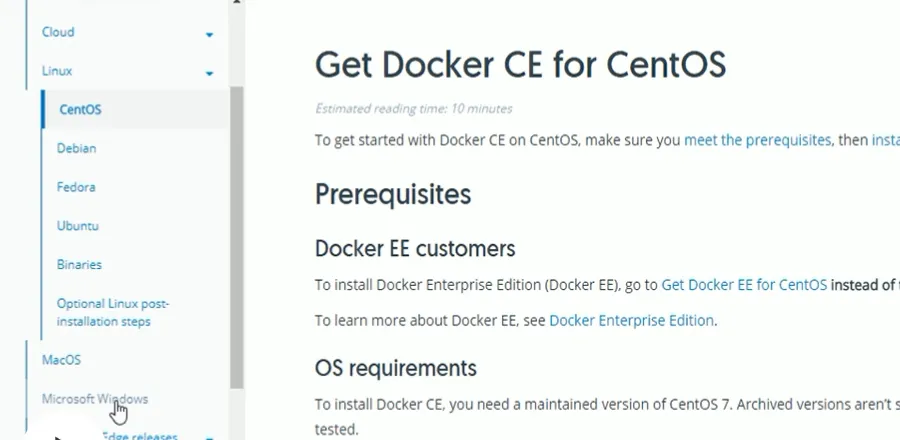Visit the 'Docker Enterprise Edition' link
This screenshot has height=440, width=900.
pos(631,320)
